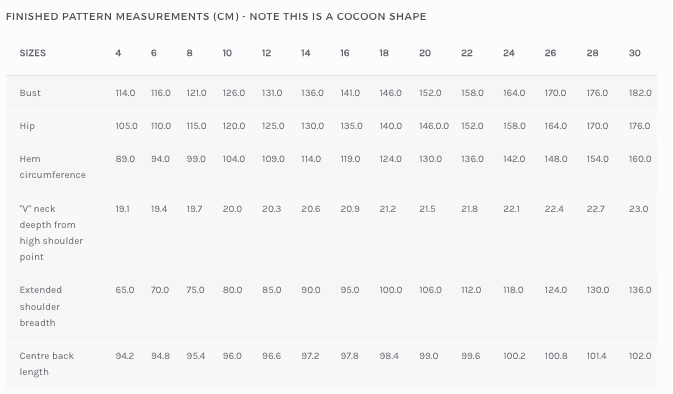Select the 182.0 bust measurement

pos(640,93)
